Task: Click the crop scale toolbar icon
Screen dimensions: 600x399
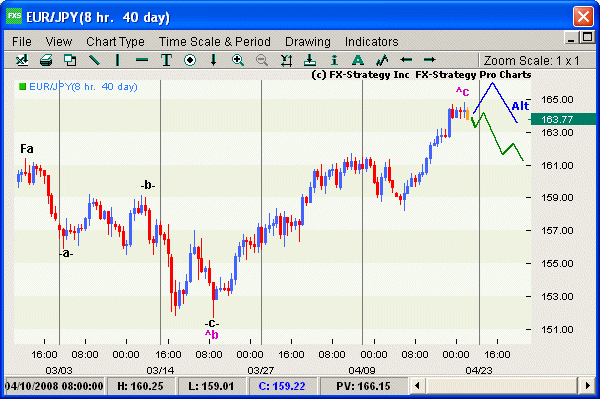Action: tap(286, 60)
